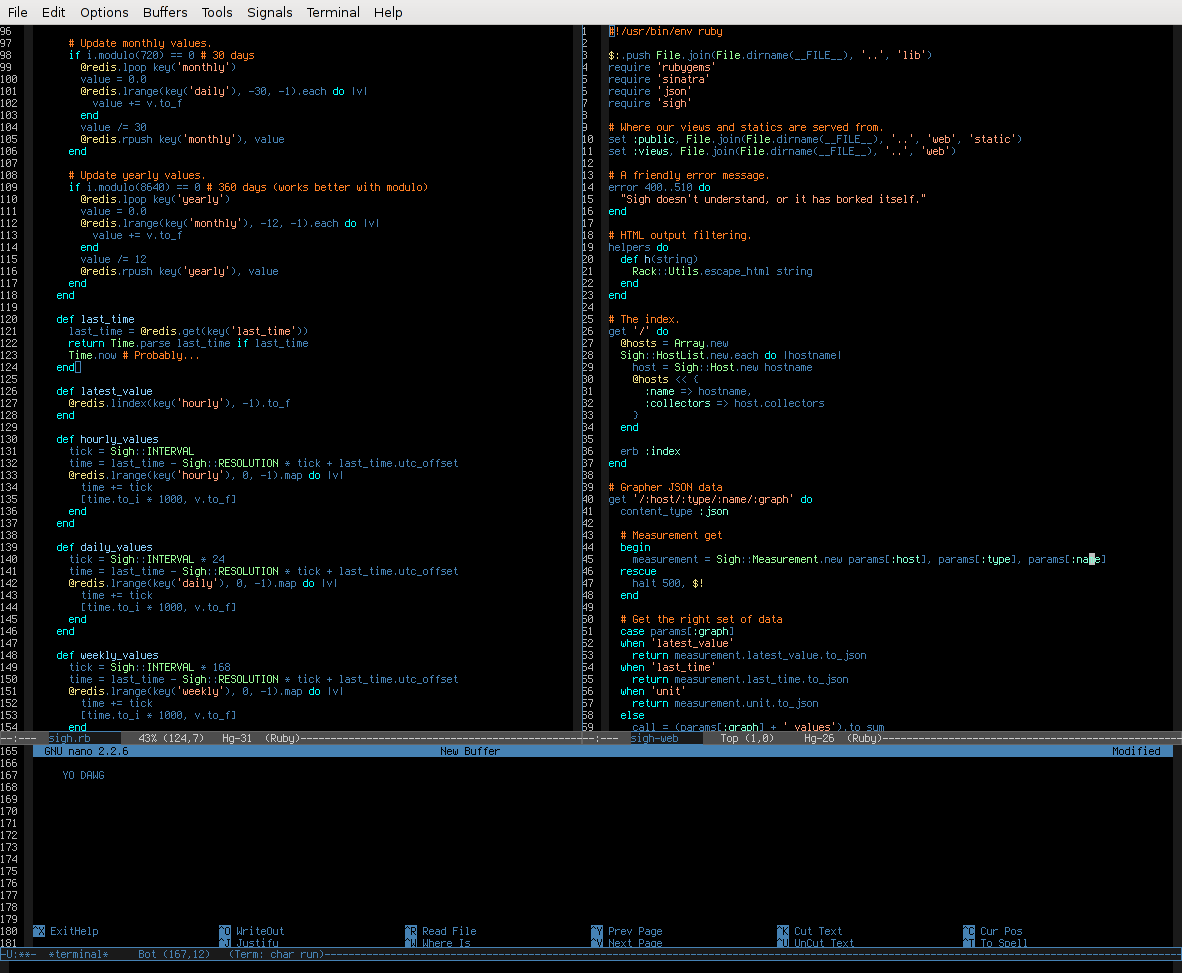
Task: Click (Ruby) mode in sigh-web mode line
Action: click(865, 738)
